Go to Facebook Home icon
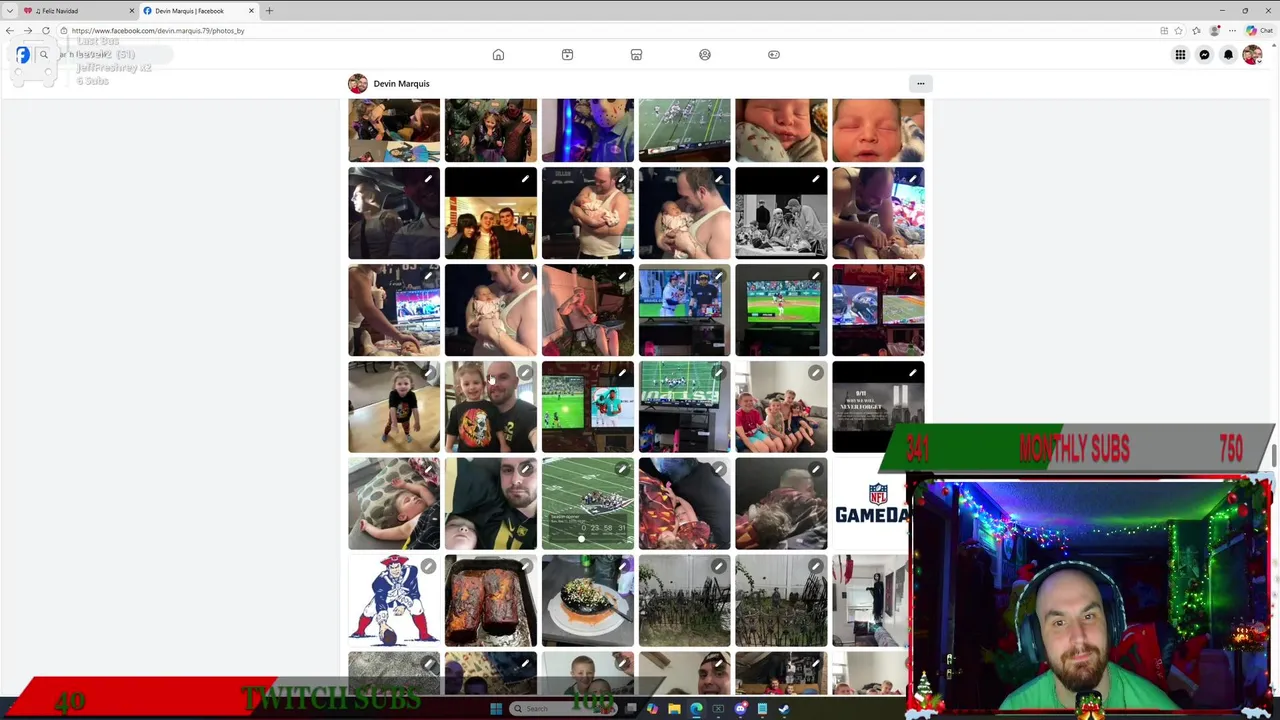 click(x=498, y=55)
